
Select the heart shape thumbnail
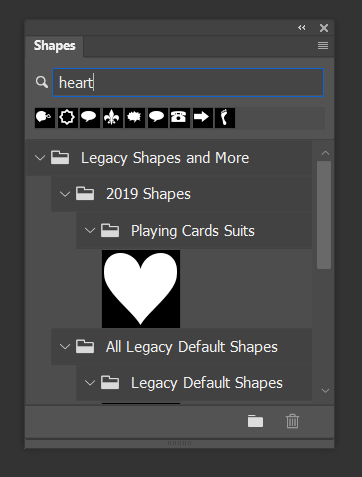point(141,289)
